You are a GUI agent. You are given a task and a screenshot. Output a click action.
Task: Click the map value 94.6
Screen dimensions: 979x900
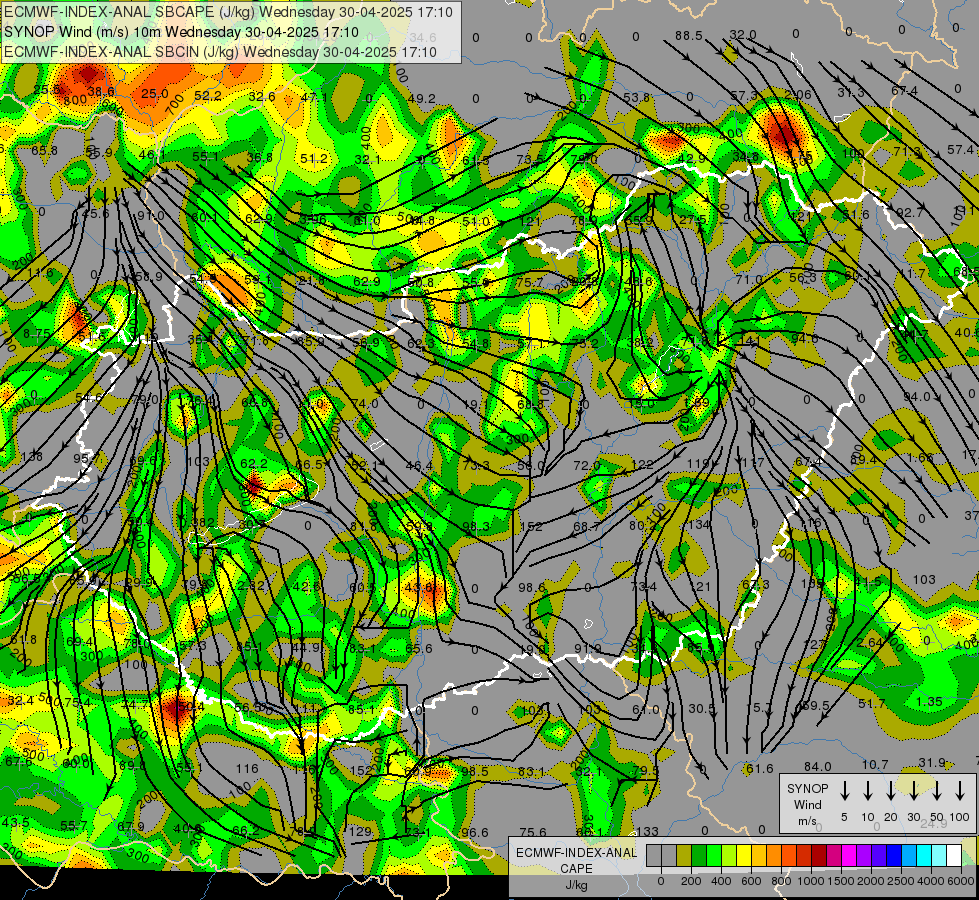[804, 338]
